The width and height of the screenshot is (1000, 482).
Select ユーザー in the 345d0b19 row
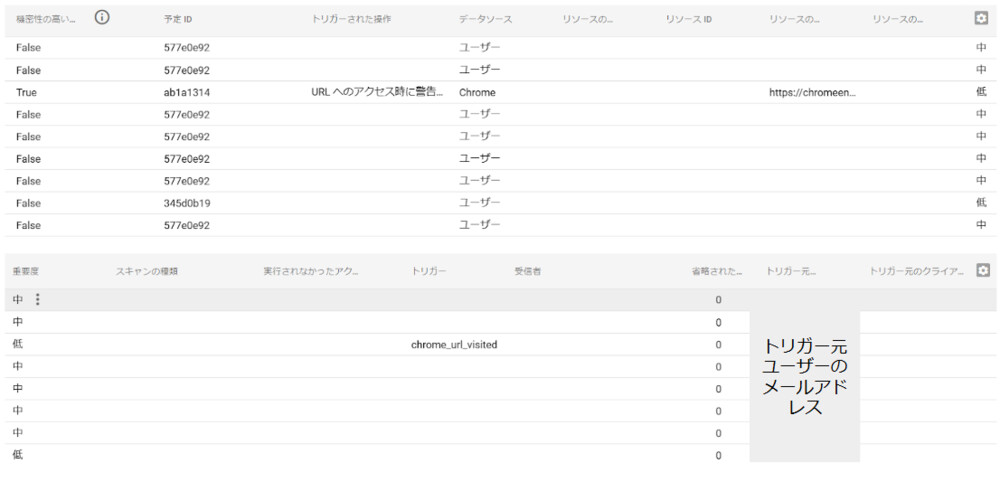[480, 203]
